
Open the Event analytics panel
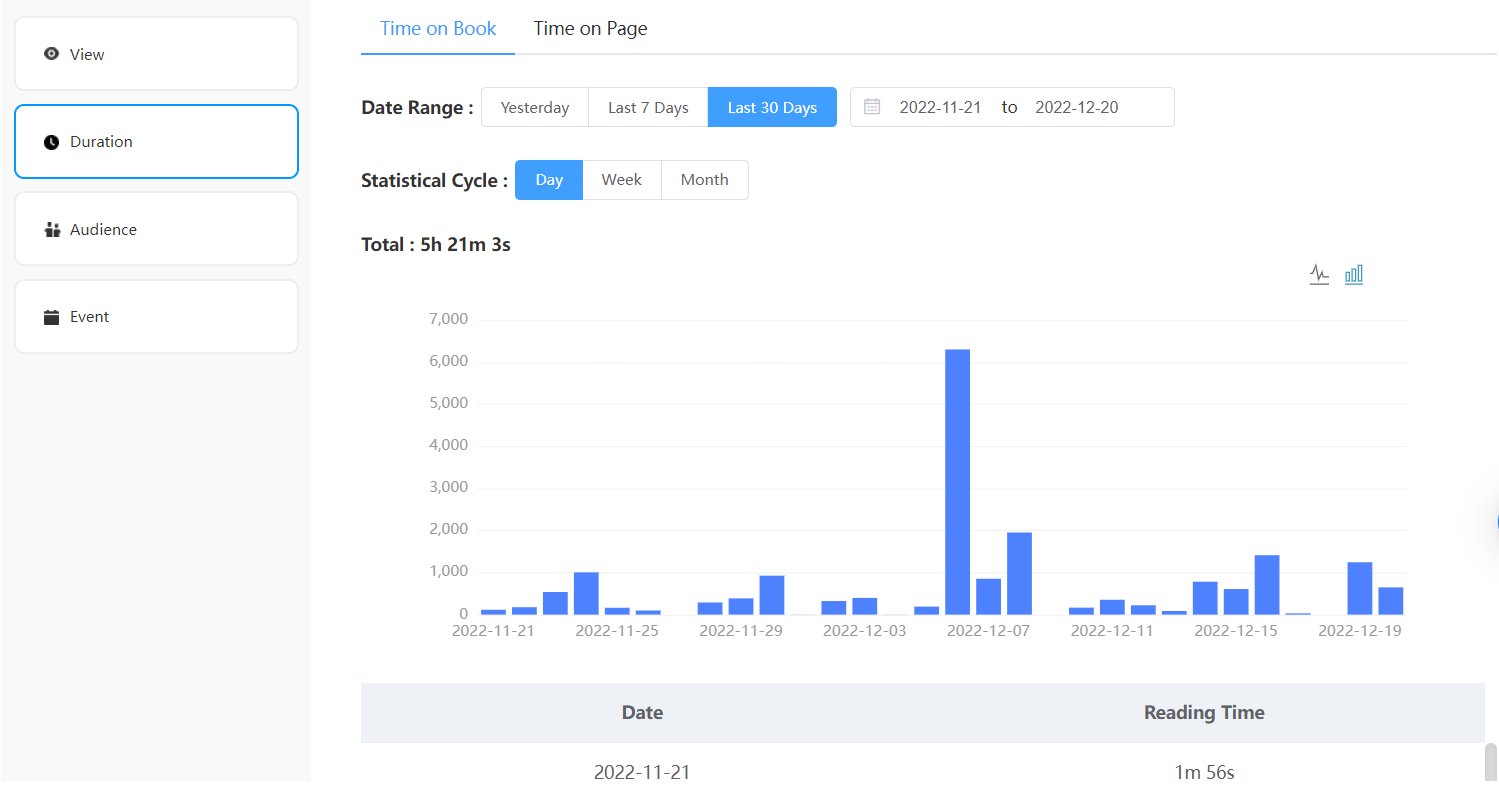click(x=156, y=316)
